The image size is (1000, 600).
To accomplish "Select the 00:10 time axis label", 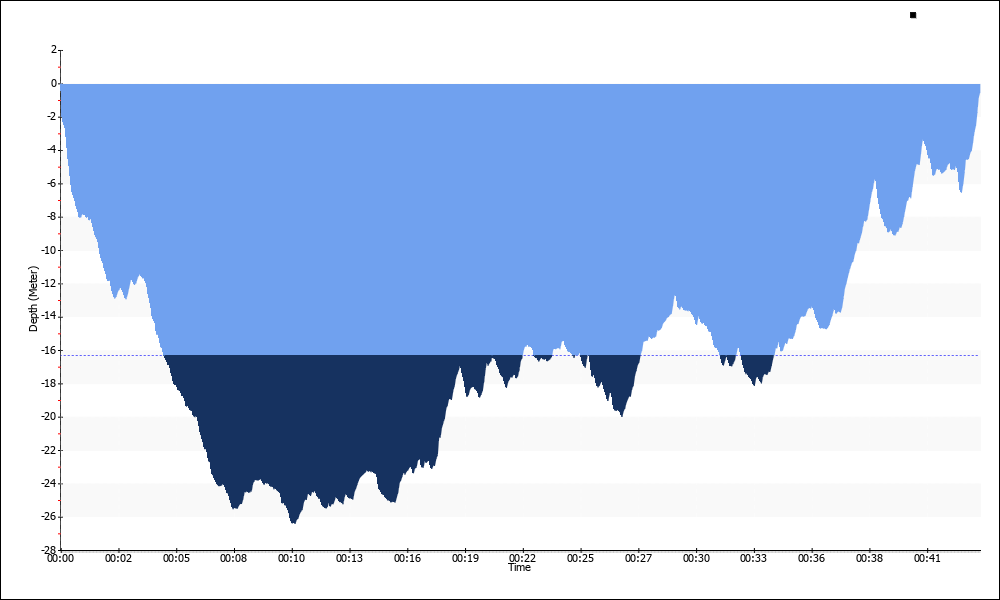I will point(291,558).
